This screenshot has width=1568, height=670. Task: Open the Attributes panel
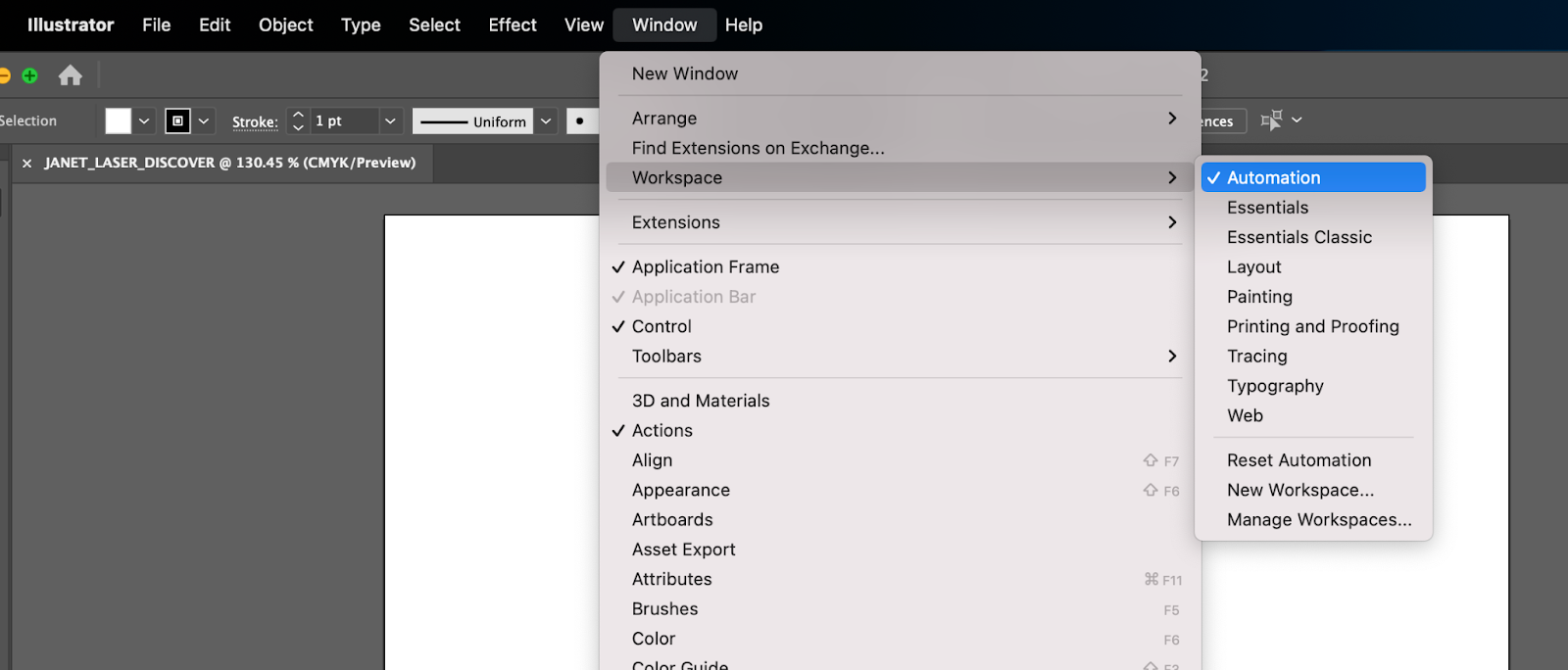[900, 579]
